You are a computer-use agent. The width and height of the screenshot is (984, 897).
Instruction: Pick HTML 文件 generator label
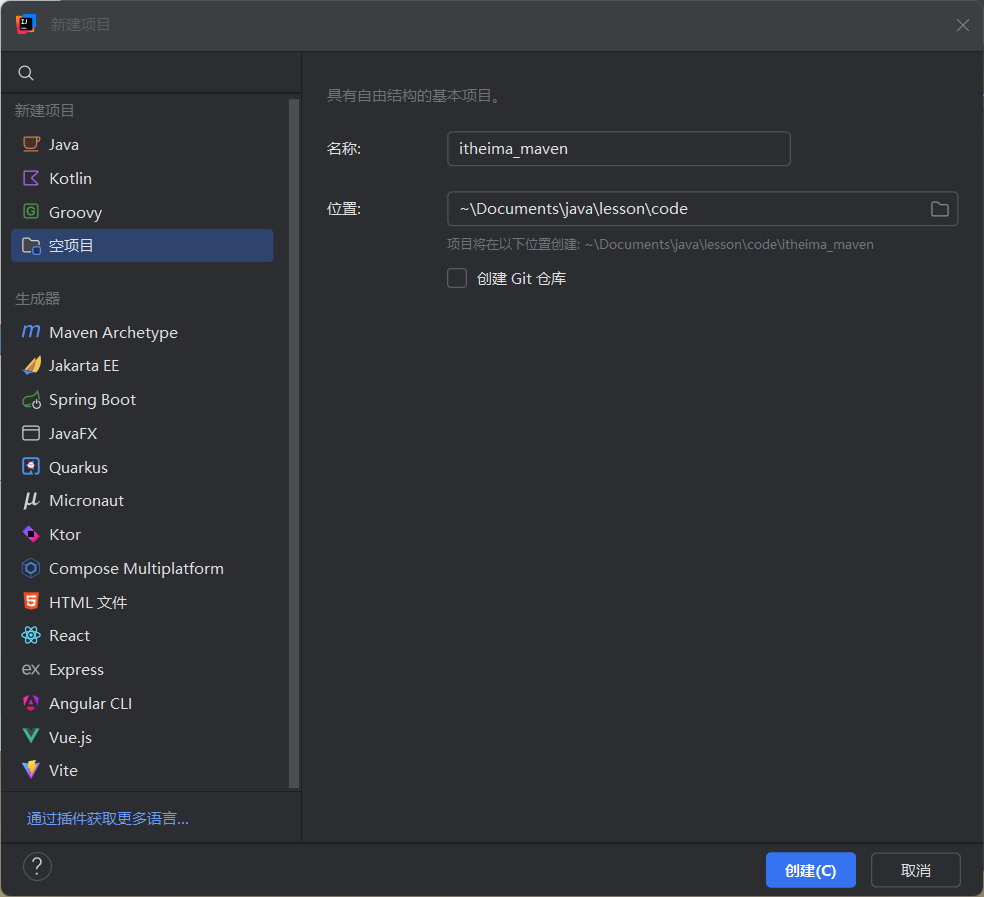[88, 603]
